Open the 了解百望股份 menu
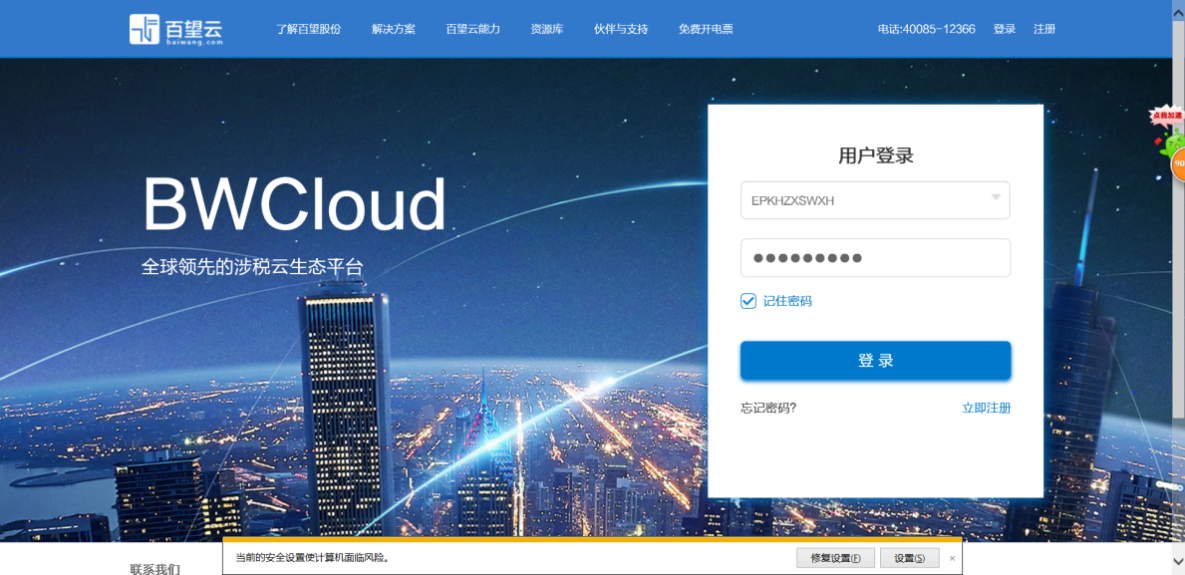Screen dimensions: 1185x575 [x=308, y=29]
